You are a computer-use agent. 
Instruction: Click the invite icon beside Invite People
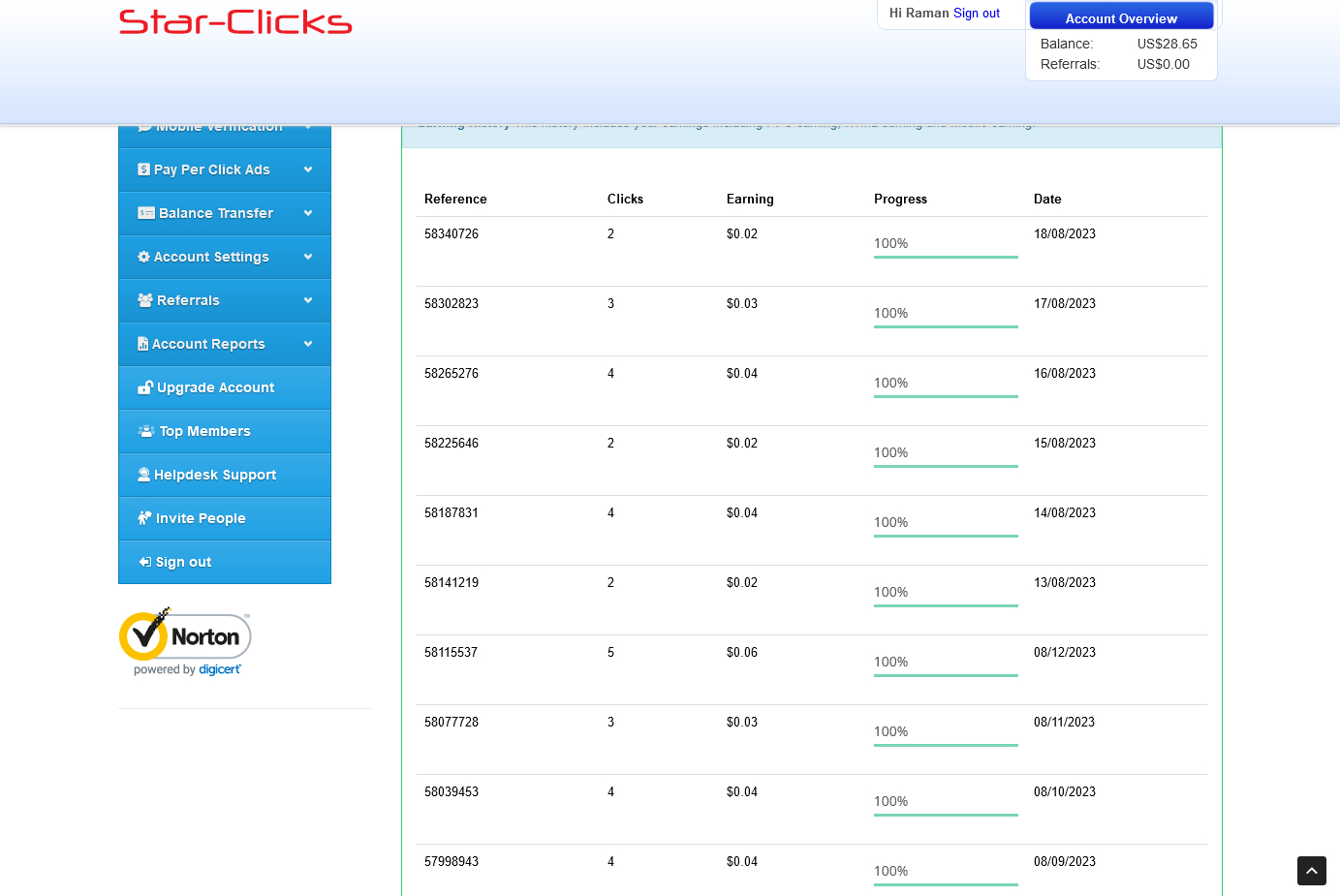coord(144,518)
